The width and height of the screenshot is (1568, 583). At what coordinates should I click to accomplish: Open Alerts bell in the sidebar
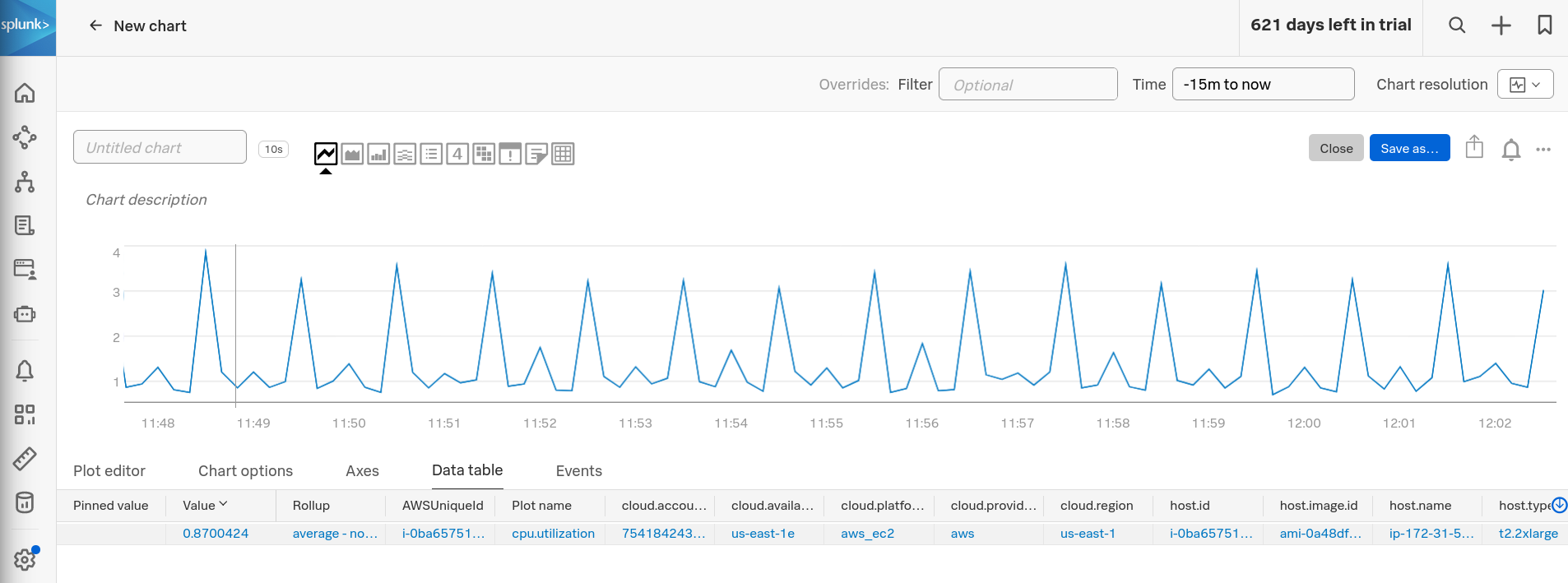(25, 371)
